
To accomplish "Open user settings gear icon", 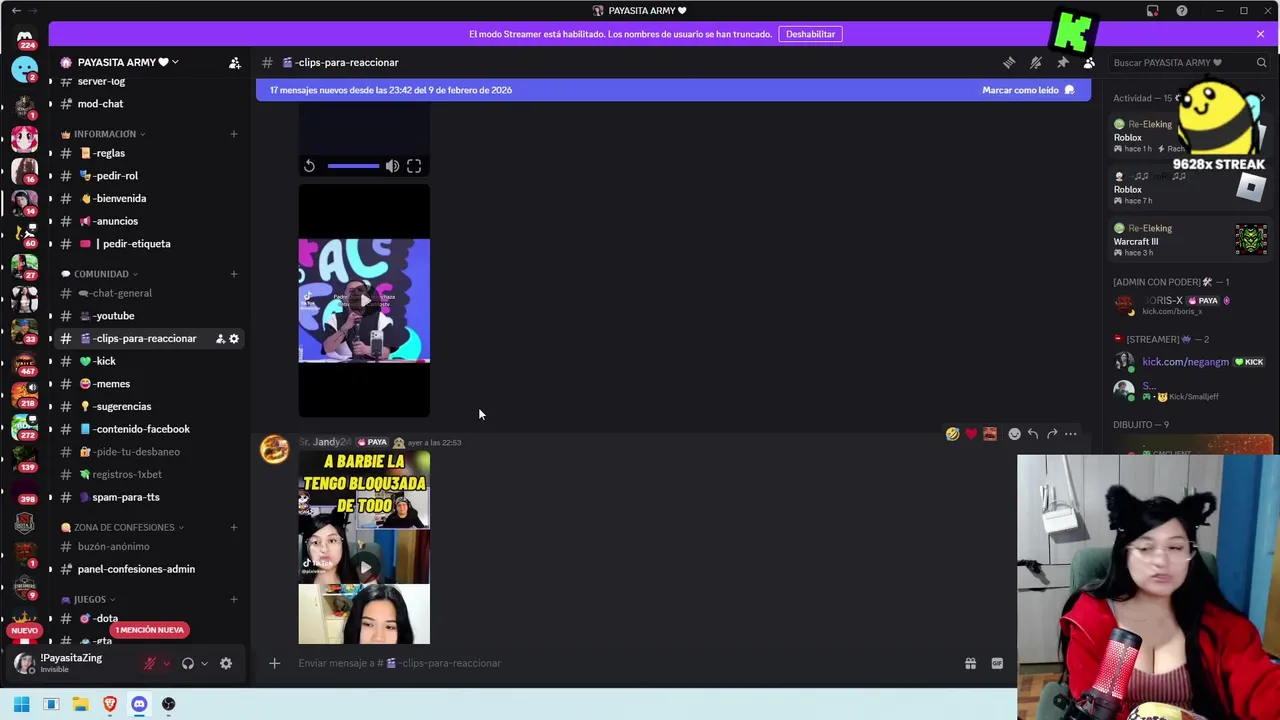I will (x=226, y=663).
